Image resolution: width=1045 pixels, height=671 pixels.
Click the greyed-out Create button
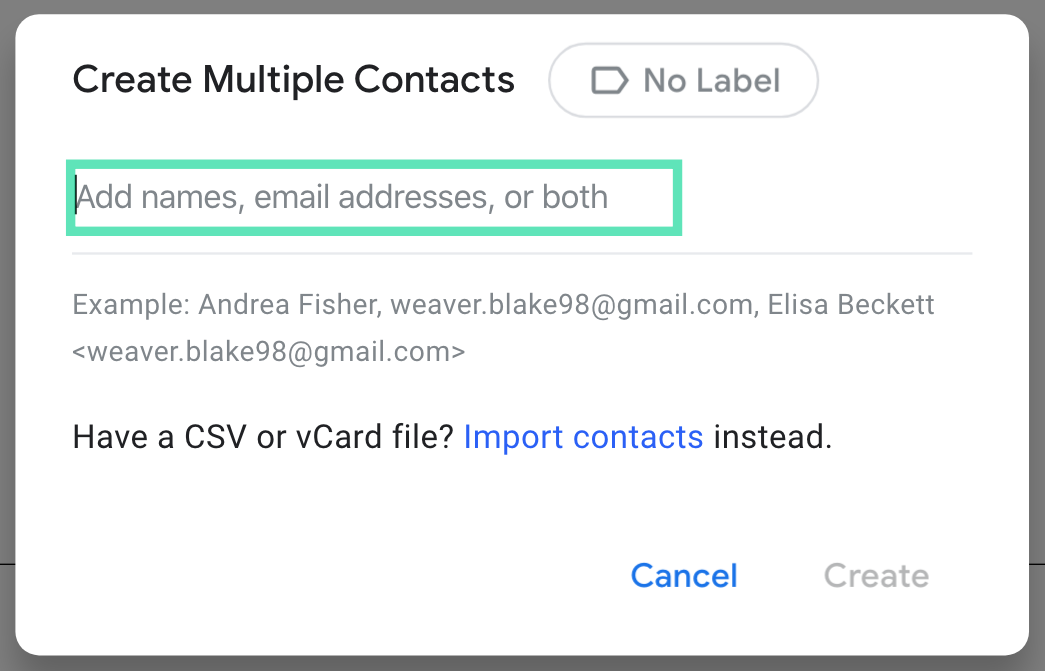[876, 576]
